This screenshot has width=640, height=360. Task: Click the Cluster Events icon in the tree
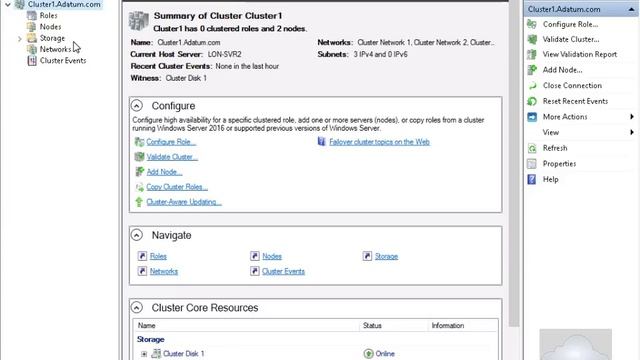[31, 60]
